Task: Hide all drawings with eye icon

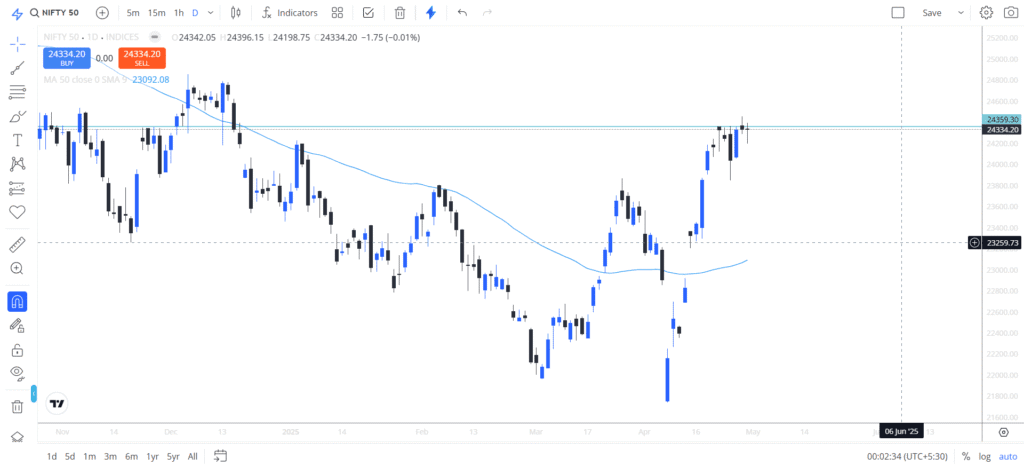Action: pyautogui.click(x=18, y=373)
